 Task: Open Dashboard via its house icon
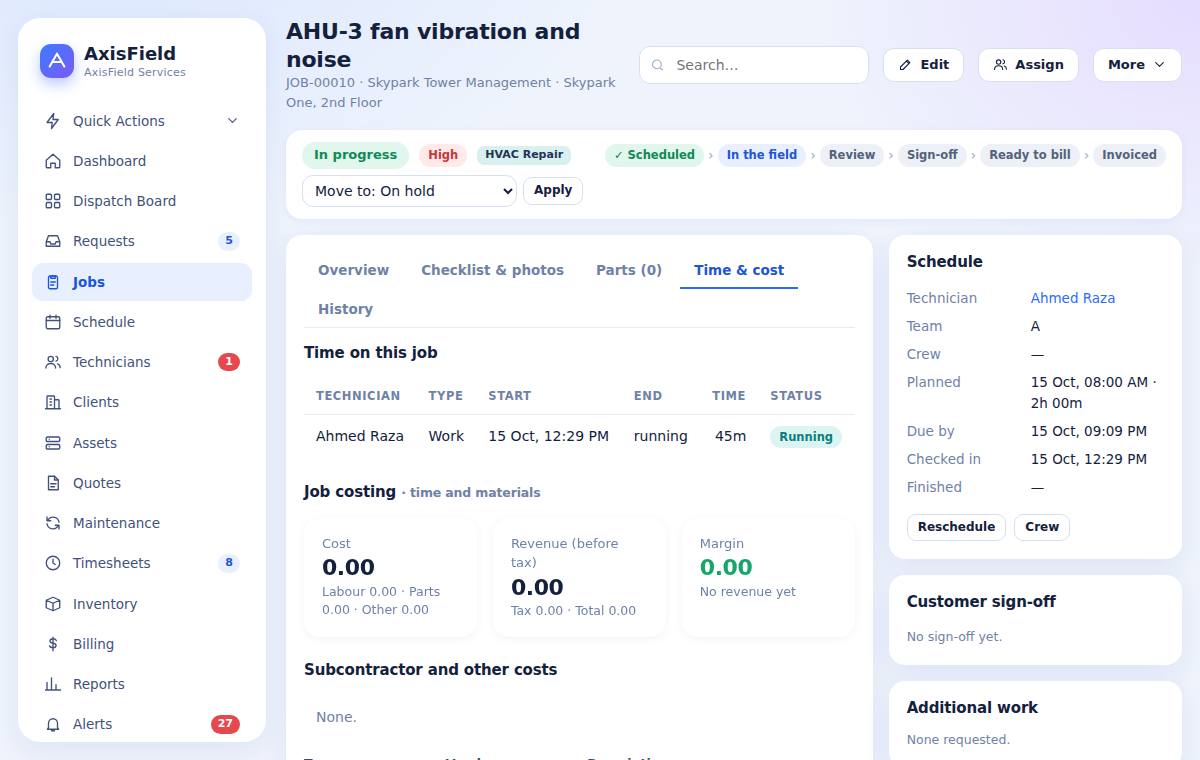point(53,161)
